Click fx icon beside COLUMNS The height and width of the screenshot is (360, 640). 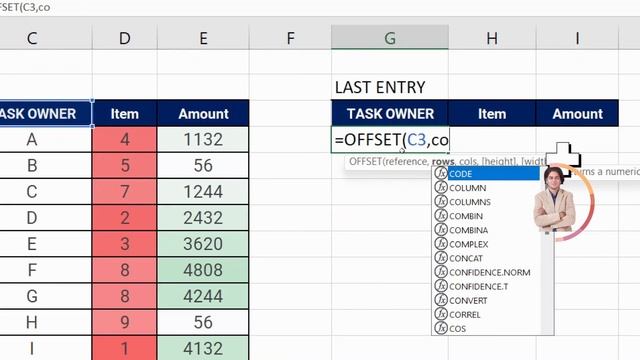(441, 201)
